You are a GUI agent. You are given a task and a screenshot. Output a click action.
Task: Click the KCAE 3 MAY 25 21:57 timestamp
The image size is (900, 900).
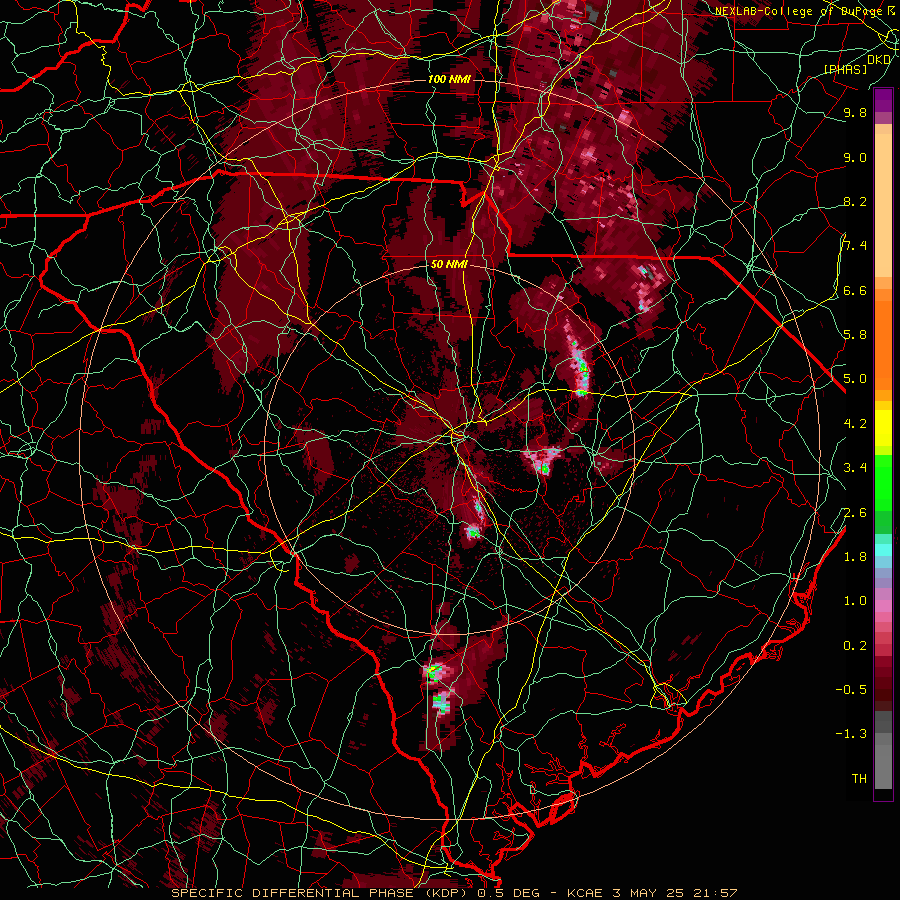click(x=652, y=893)
